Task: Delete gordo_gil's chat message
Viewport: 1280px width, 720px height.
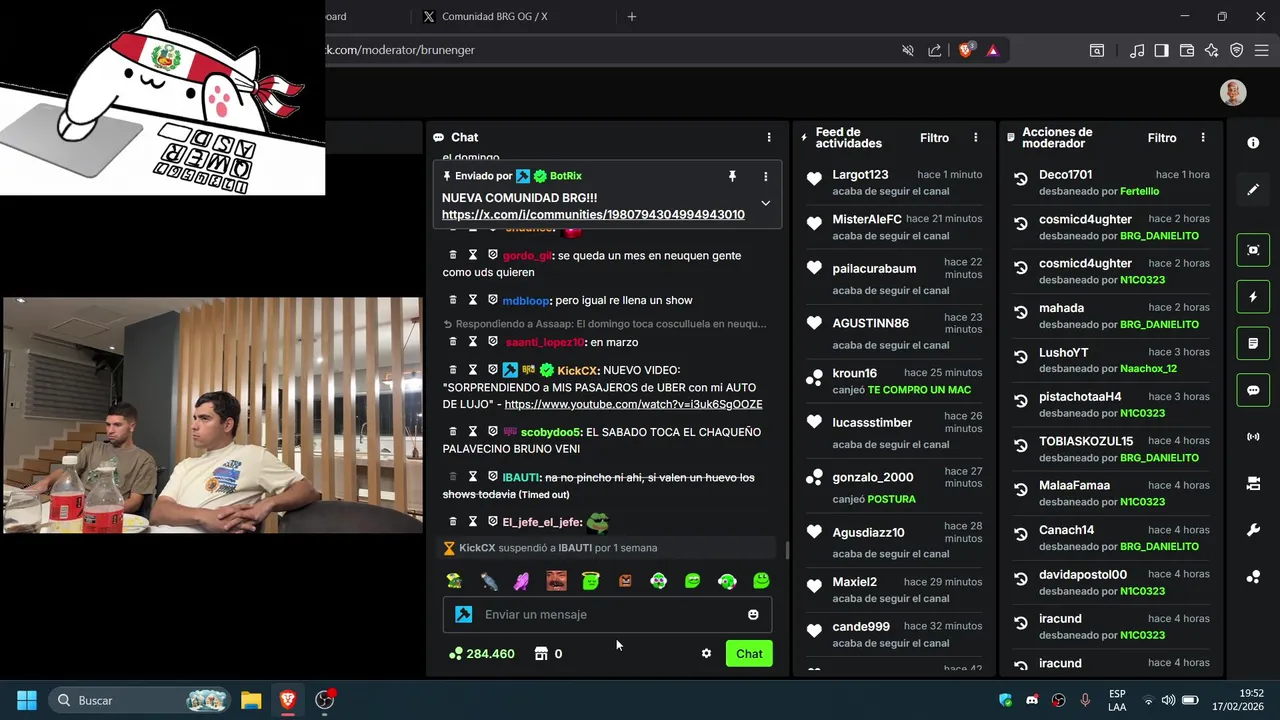Action: pyautogui.click(x=453, y=256)
